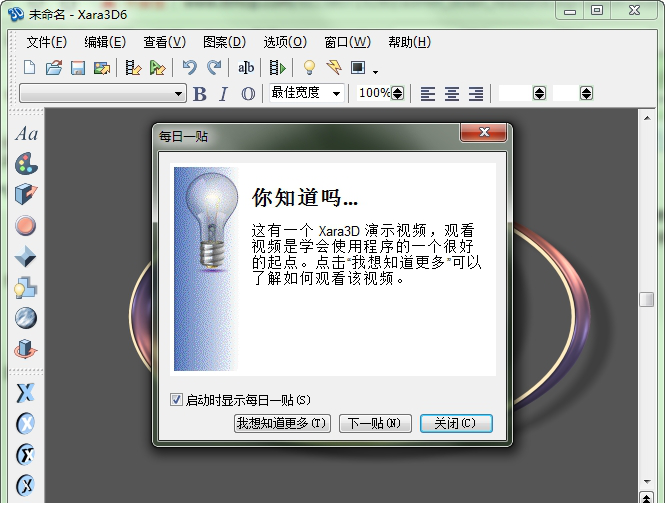665x523 pixels.
Task: Select the blue diamond bevel tool
Action: (25, 256)
